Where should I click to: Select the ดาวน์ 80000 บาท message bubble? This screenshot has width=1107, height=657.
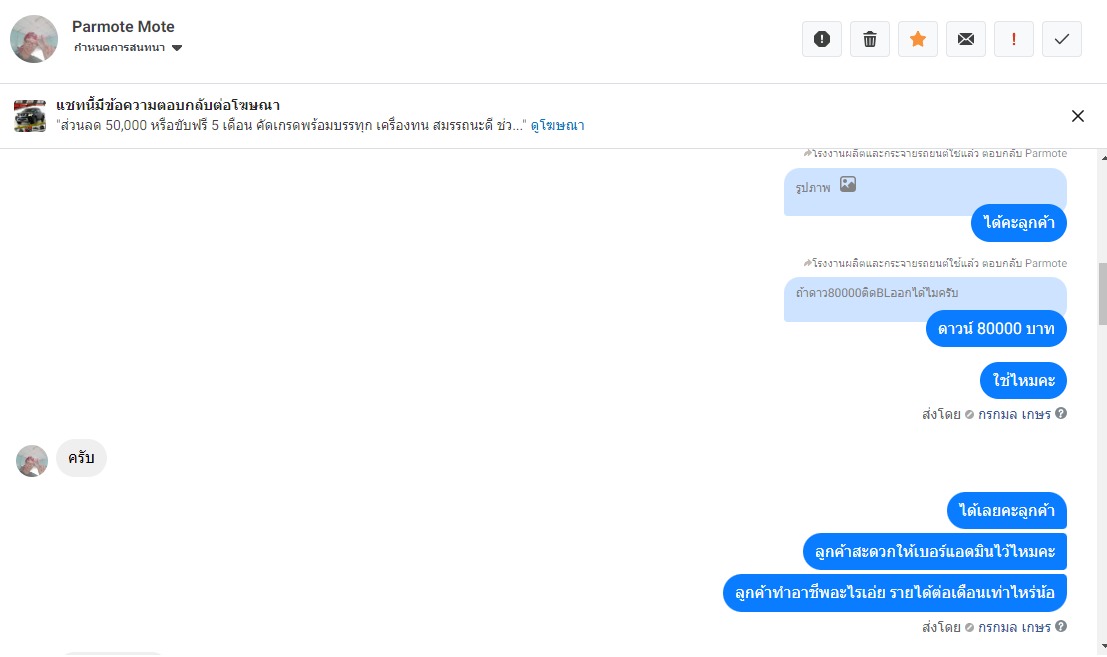(996, 329)
